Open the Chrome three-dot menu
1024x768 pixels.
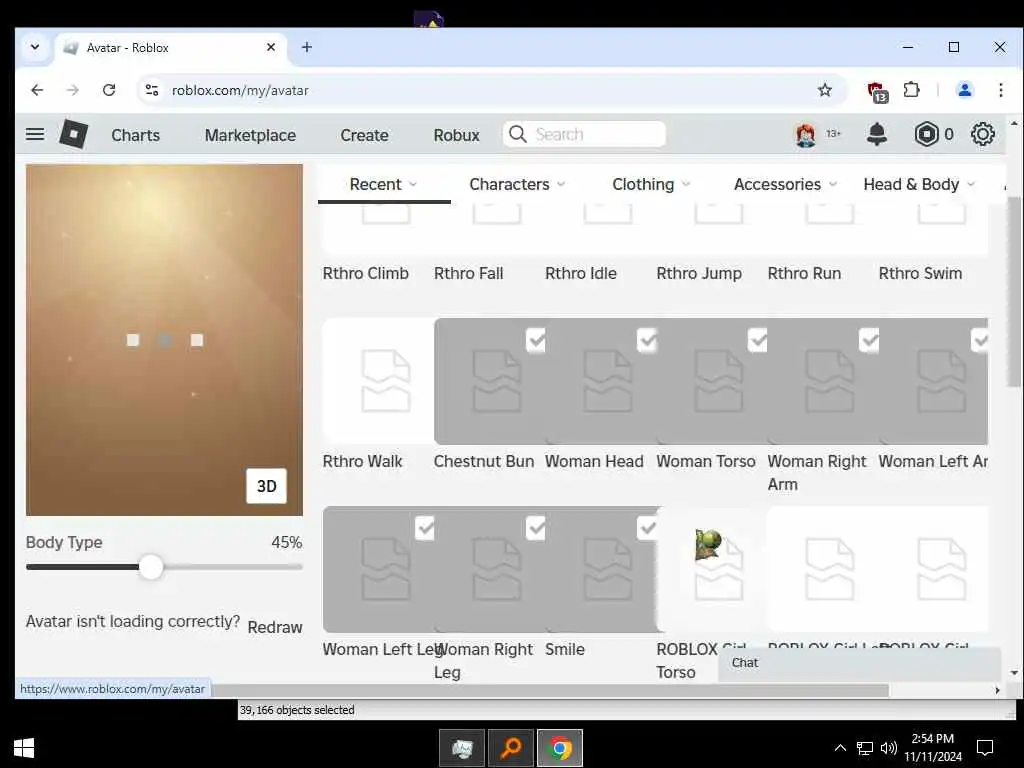(1000, 90)
